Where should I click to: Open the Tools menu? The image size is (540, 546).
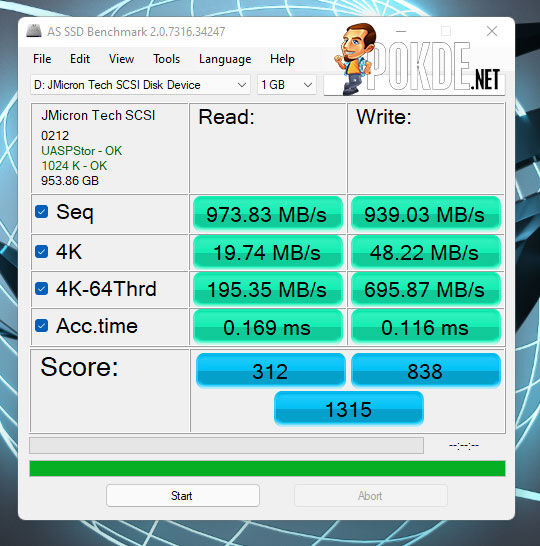(x=166, y=59)
